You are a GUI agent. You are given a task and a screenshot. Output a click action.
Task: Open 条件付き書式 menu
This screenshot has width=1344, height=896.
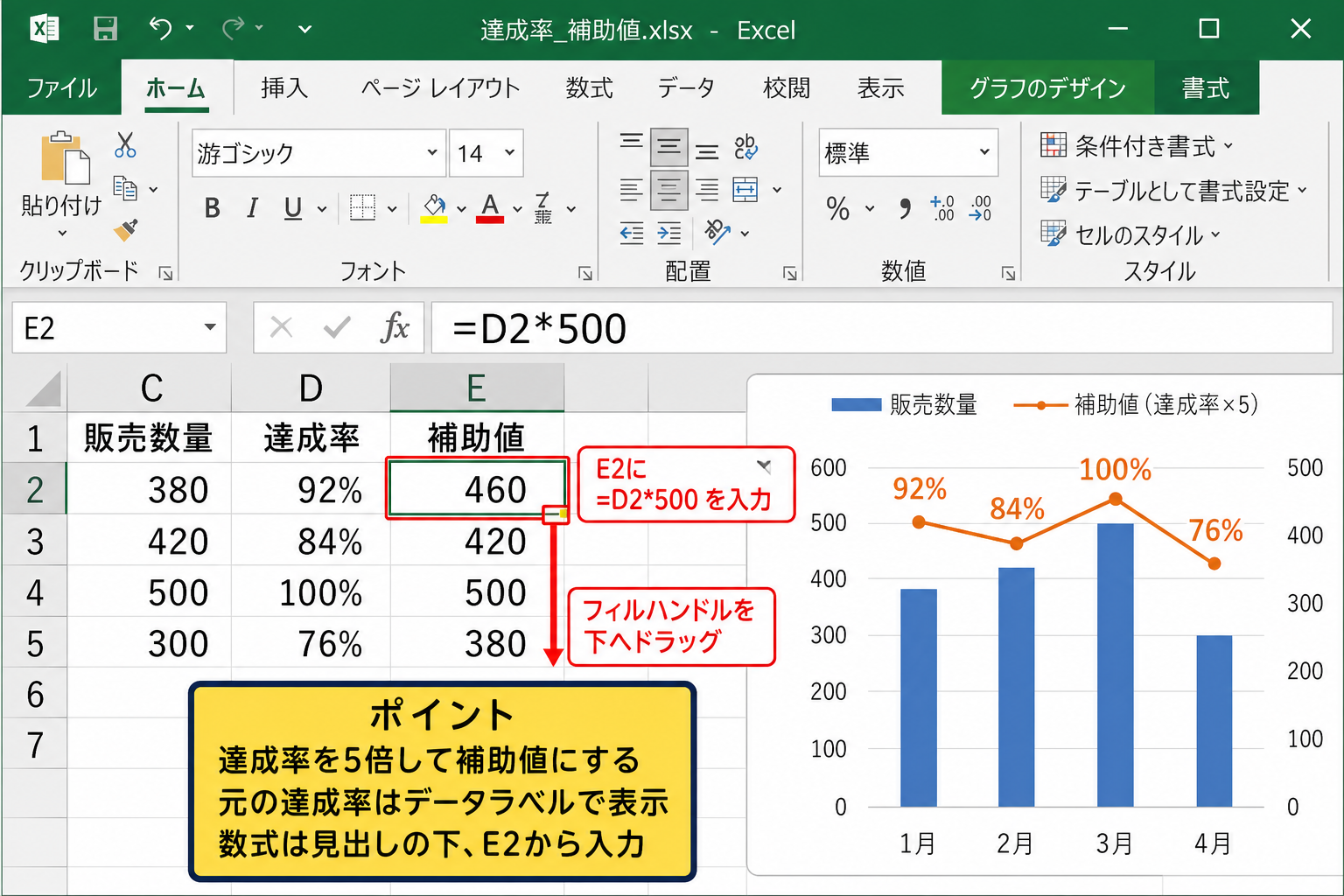pyautogui.click(x=1137, y=146)
